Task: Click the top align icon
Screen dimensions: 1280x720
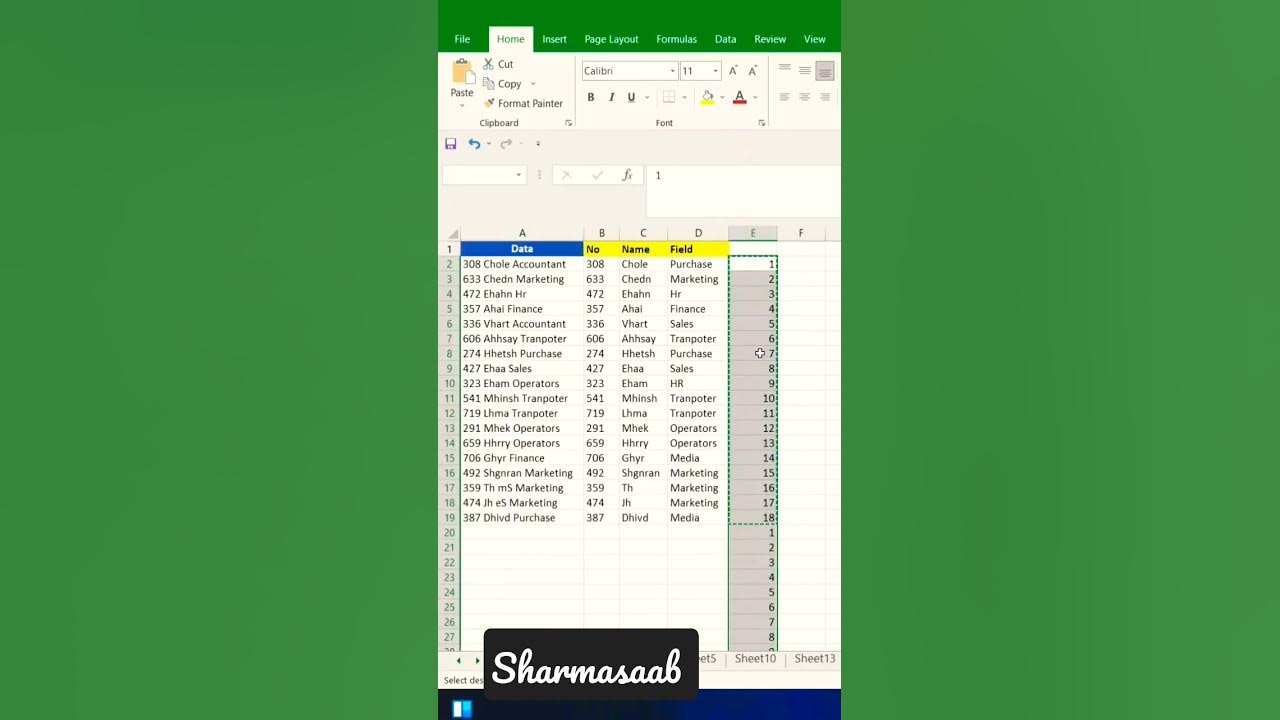Action: 785,71
